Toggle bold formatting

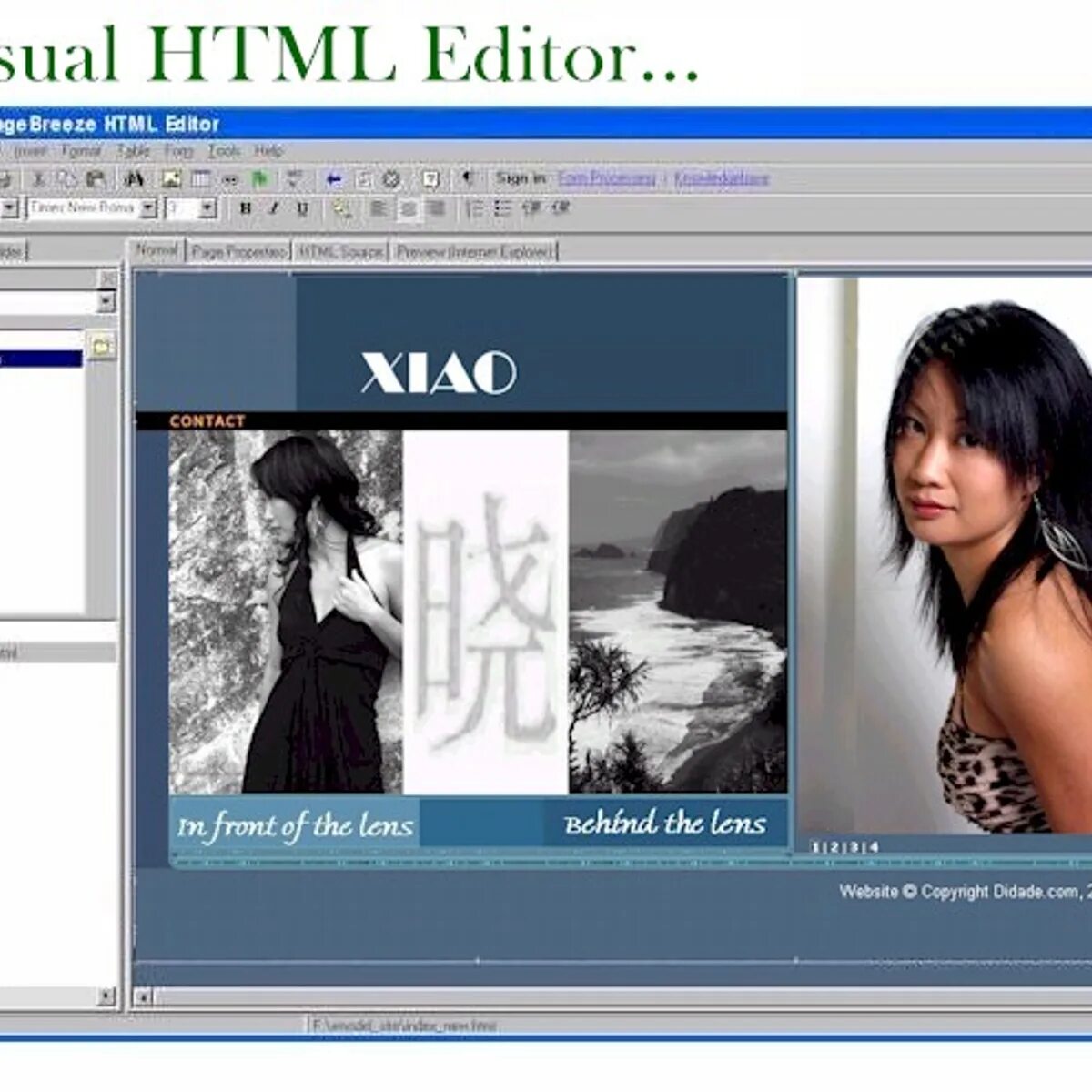click(x=245, y=208)
